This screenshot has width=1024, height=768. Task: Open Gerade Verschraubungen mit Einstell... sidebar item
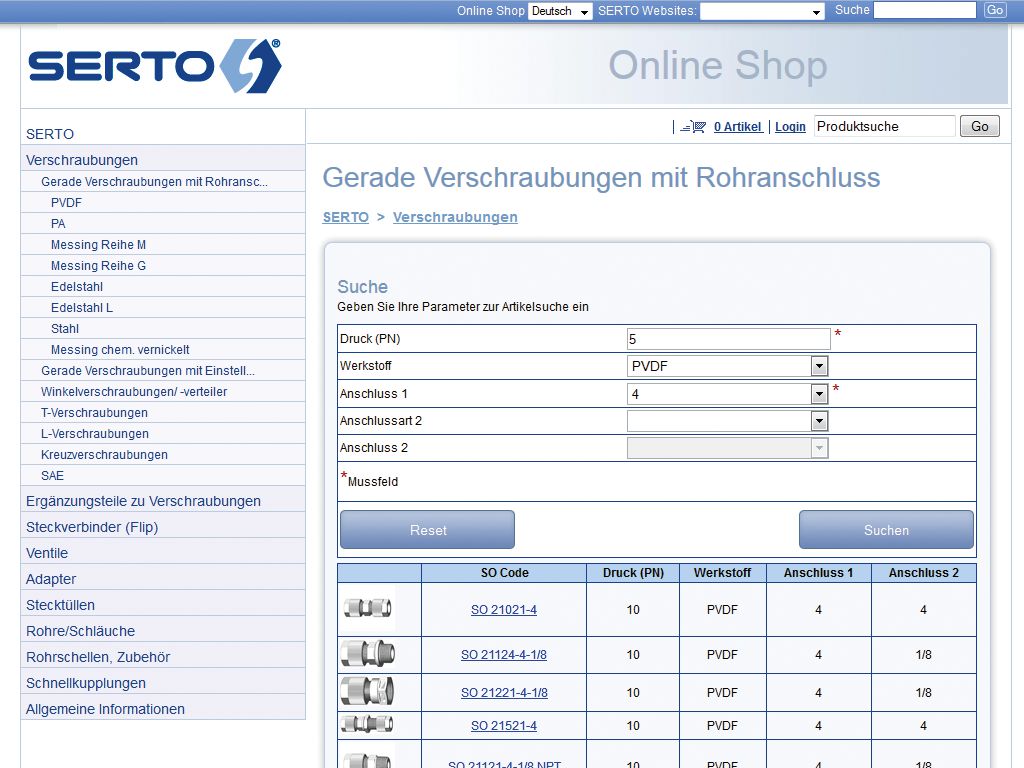163,370
